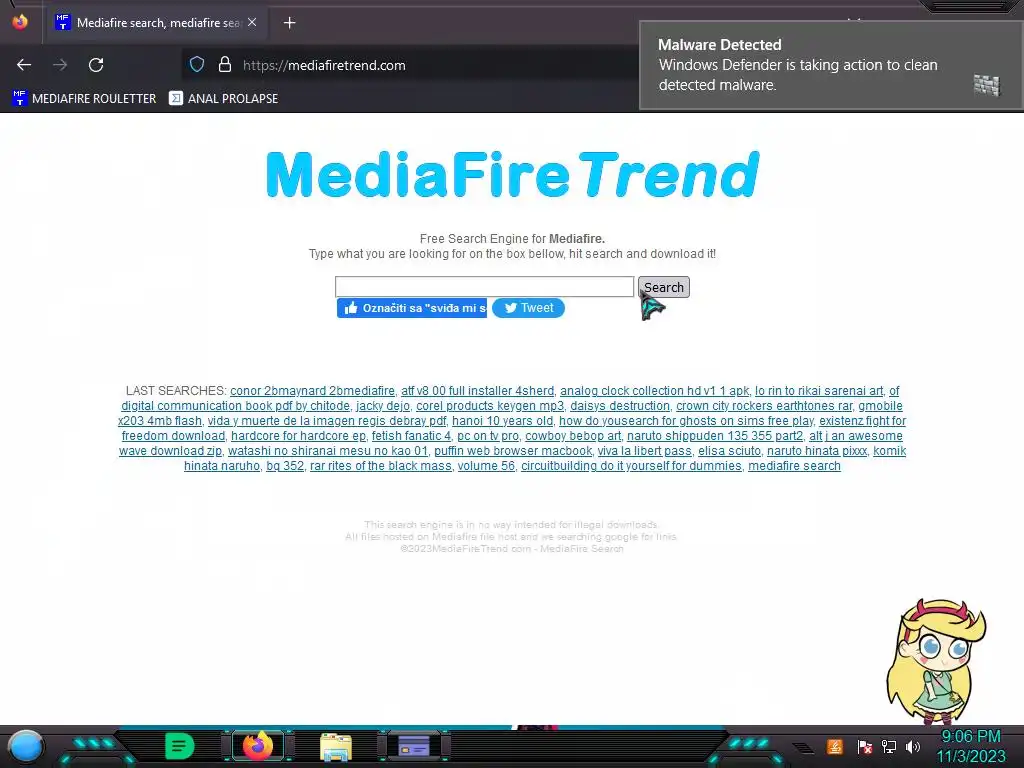
Task: Open 'watashi no shiranai mesu no kao 01' link
Action: [328, 451]
